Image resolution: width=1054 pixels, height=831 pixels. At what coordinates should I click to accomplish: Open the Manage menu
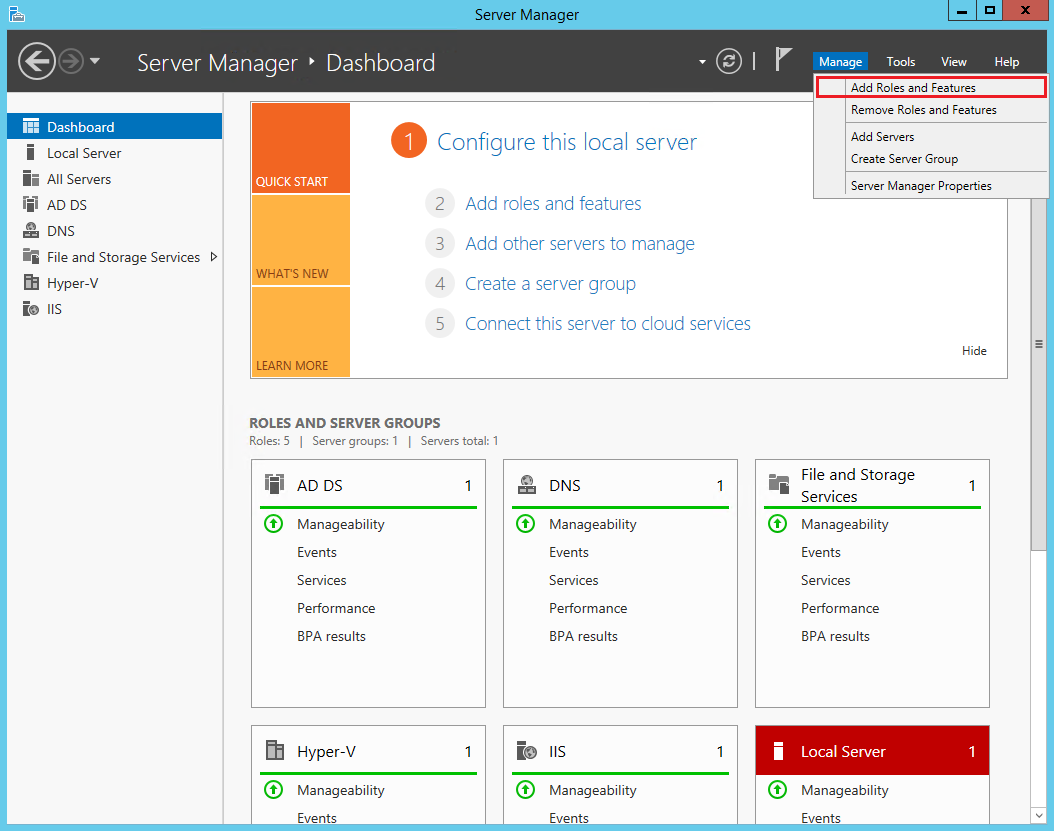click(840, 62)
